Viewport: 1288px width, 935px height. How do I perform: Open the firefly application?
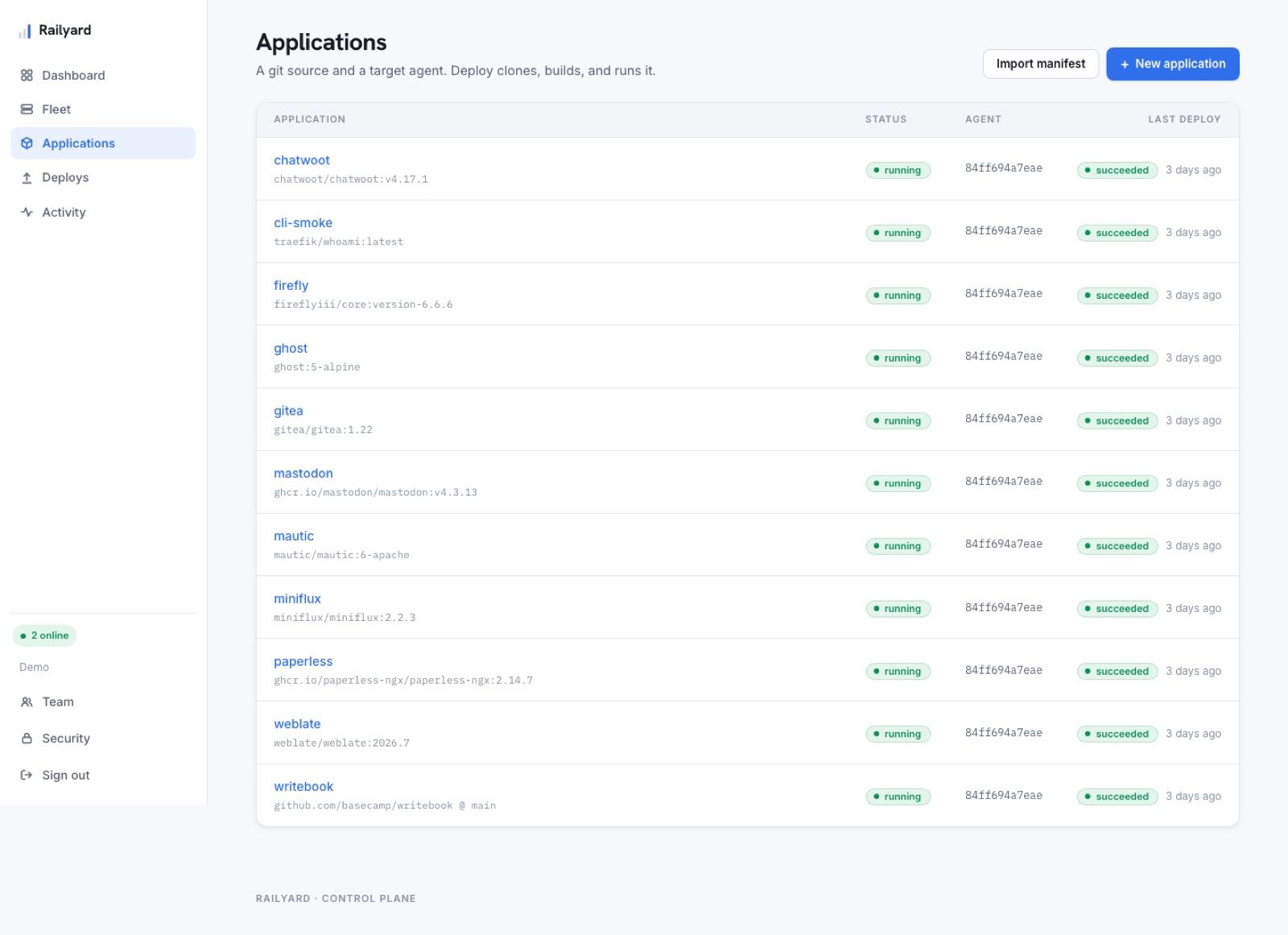pos(291,285)
